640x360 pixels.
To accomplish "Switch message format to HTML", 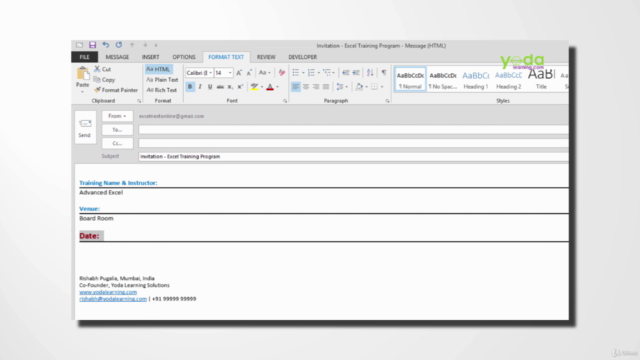I will click(158, 69).
